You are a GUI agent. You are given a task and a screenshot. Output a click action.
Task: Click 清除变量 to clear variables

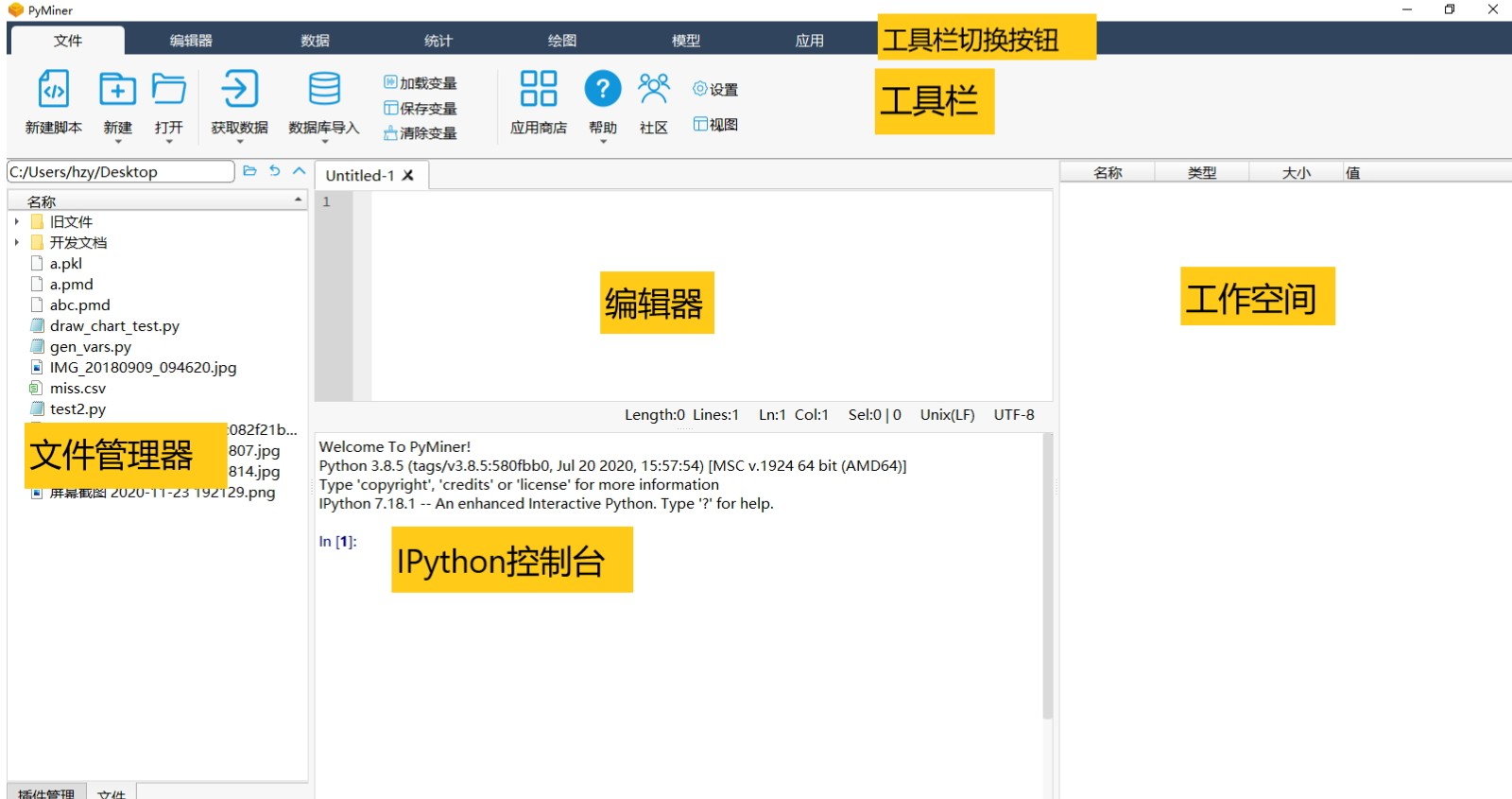[x=421, y=132]
